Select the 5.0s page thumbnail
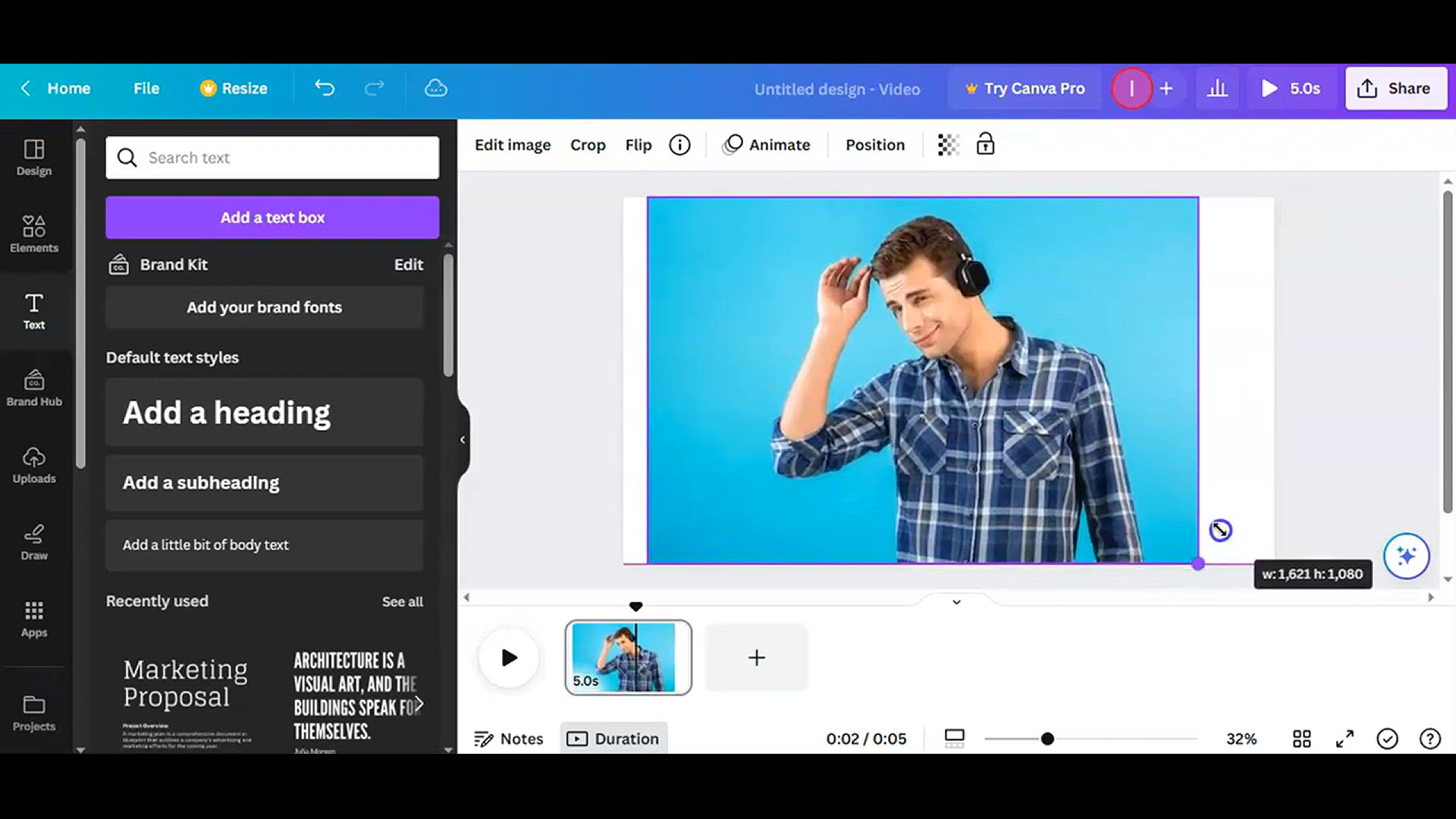 [628, 657]
